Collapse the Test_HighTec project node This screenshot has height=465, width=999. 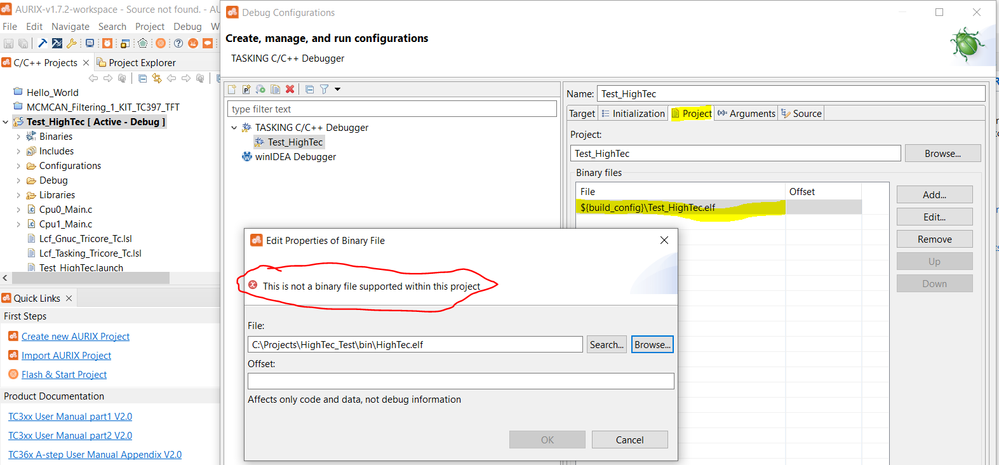(x=6, y=122)
